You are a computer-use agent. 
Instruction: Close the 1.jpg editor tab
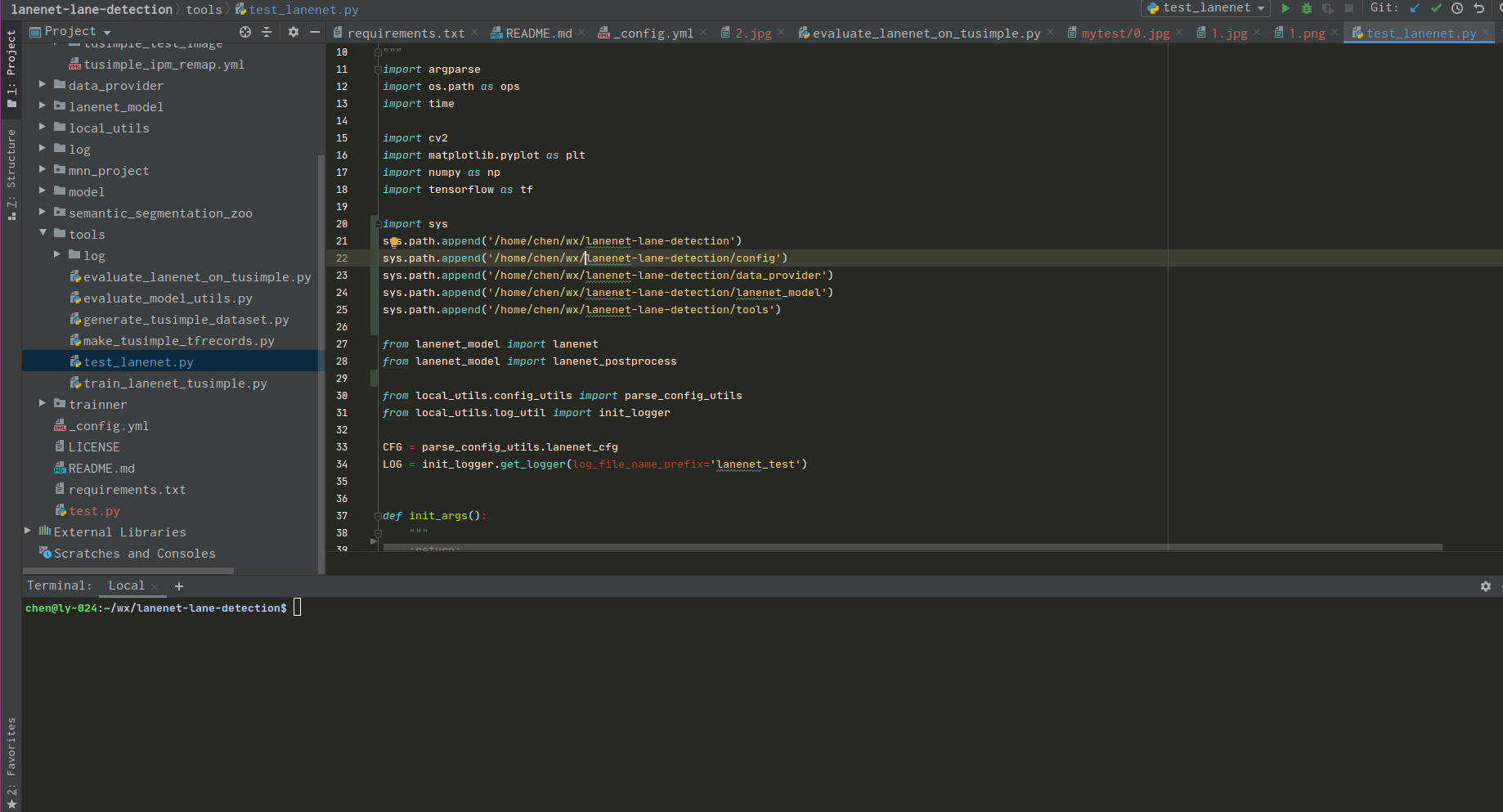pyautogui.click(x=1257, y=33)
